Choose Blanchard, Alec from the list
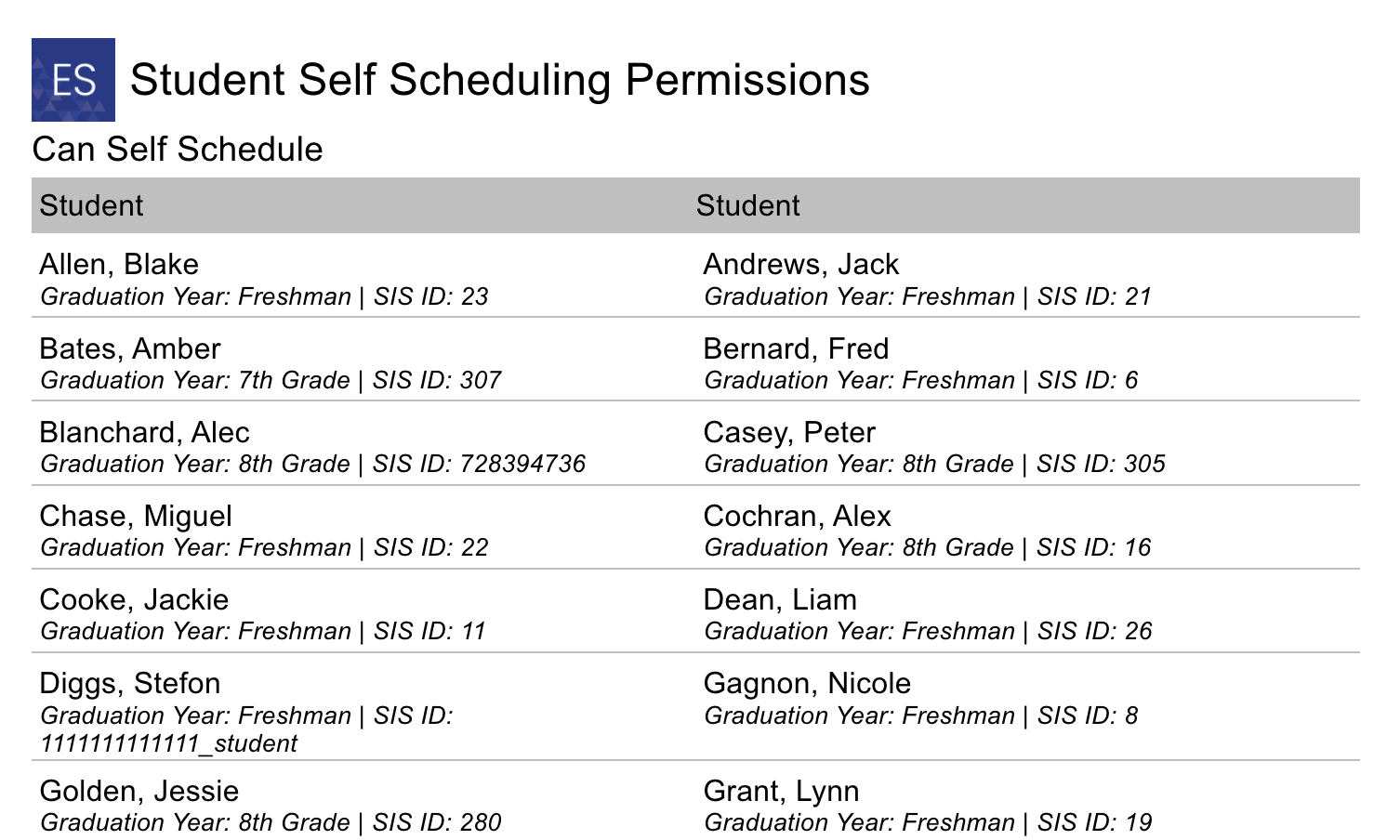 point(144,432)
